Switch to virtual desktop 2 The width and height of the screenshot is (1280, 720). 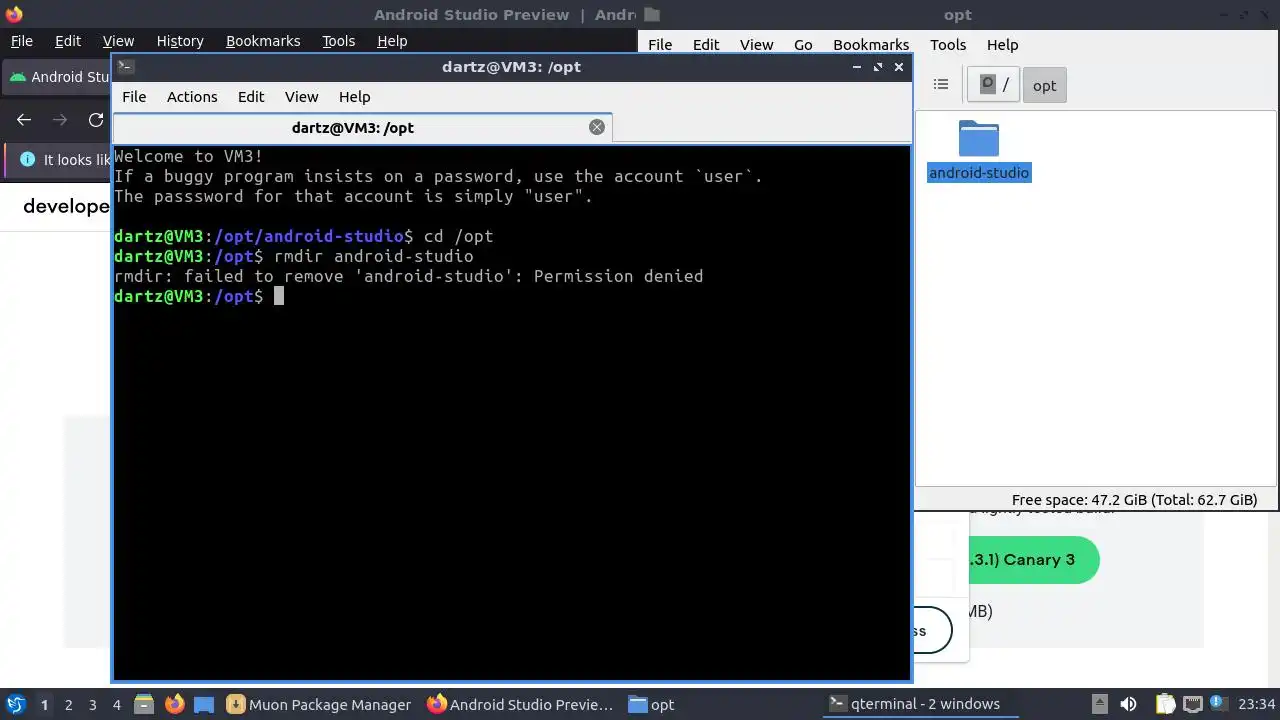tap(68, 705)
